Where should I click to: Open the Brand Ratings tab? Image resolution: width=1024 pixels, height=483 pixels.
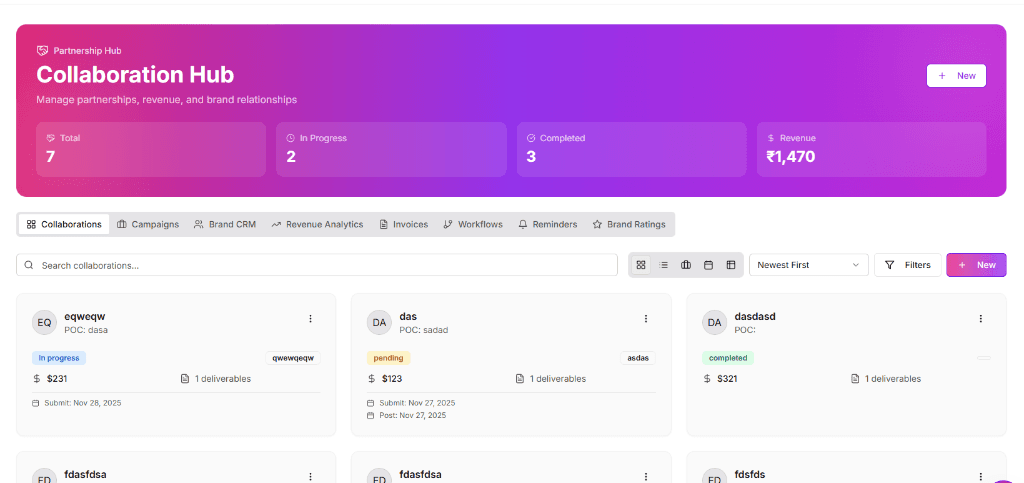[629, 225]
